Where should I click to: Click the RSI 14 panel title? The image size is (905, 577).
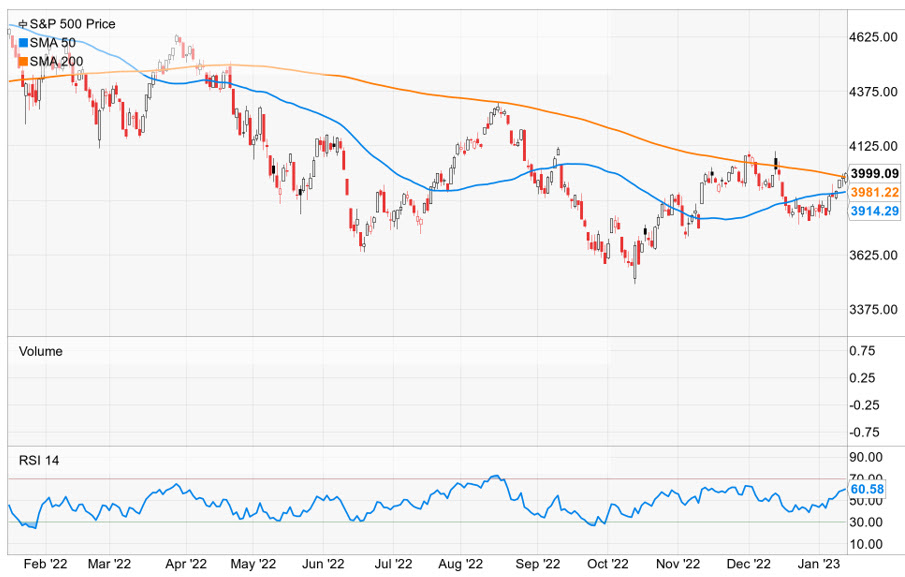point(39,460)
